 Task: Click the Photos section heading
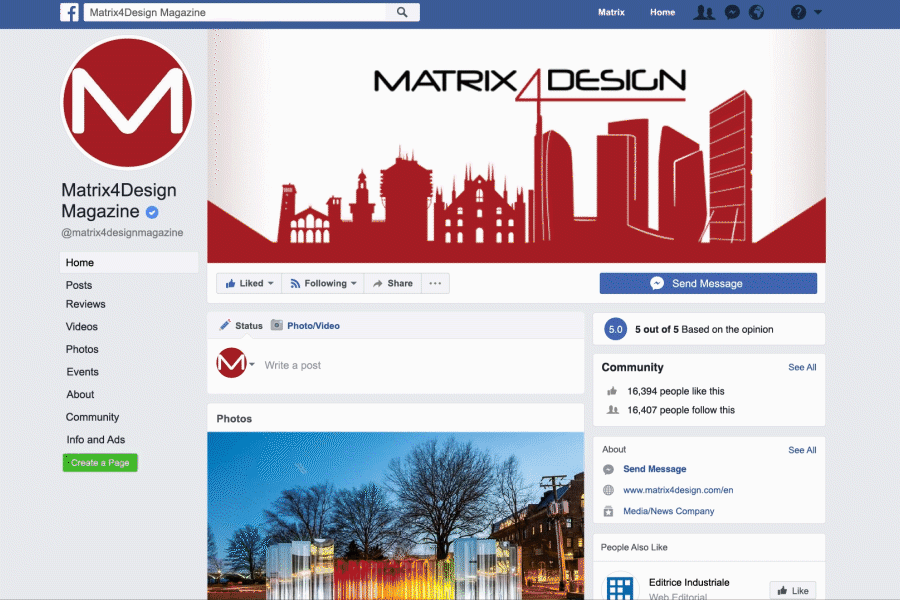234,419
